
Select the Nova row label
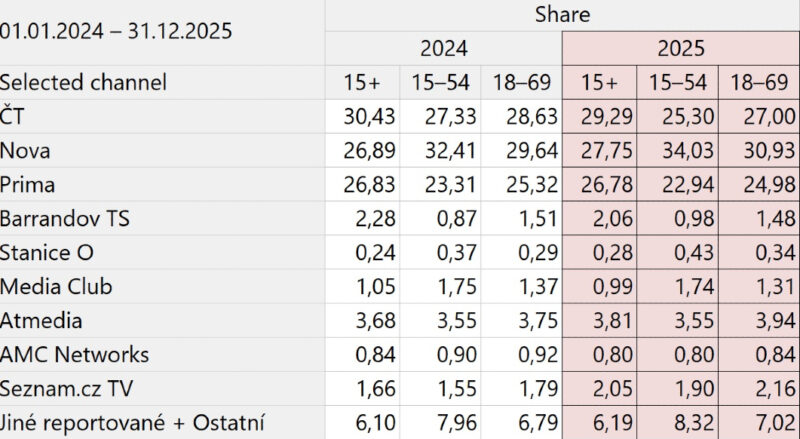26,150
